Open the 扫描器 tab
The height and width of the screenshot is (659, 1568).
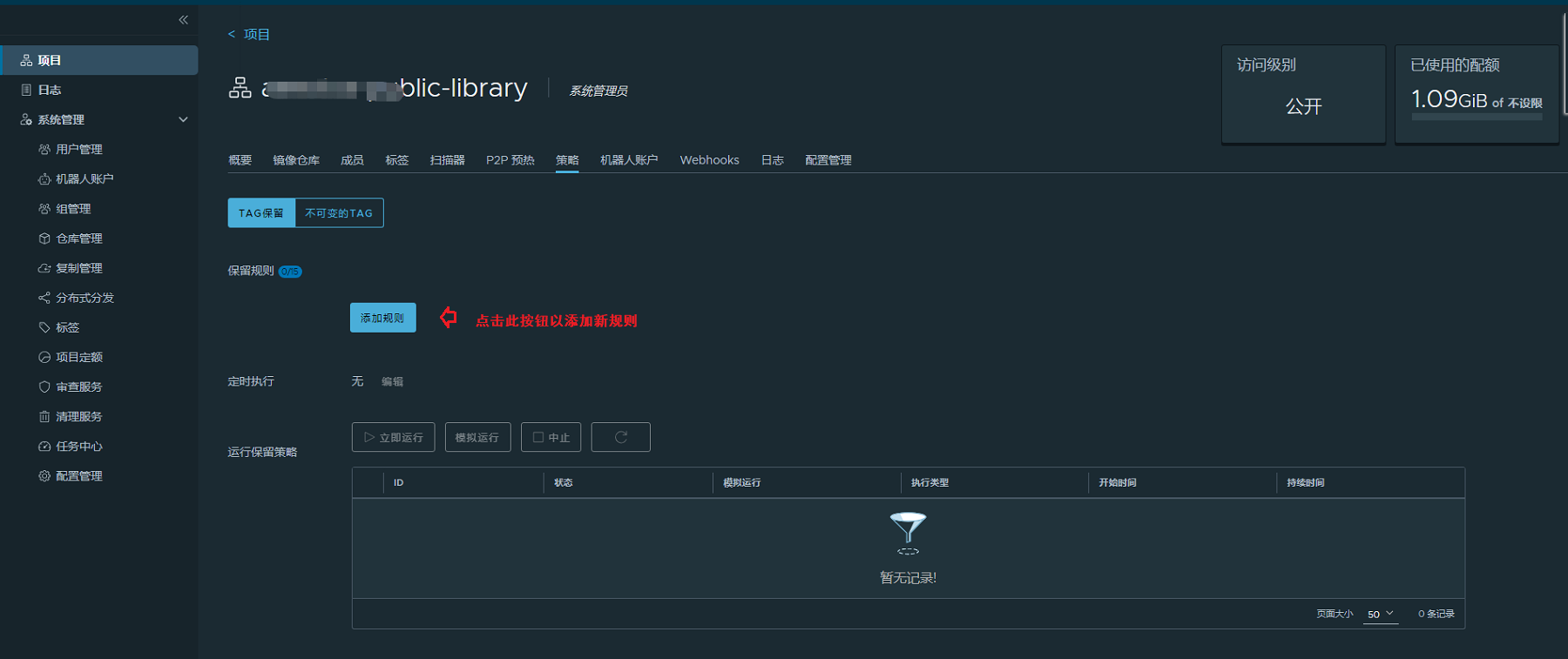coord(448,160)
